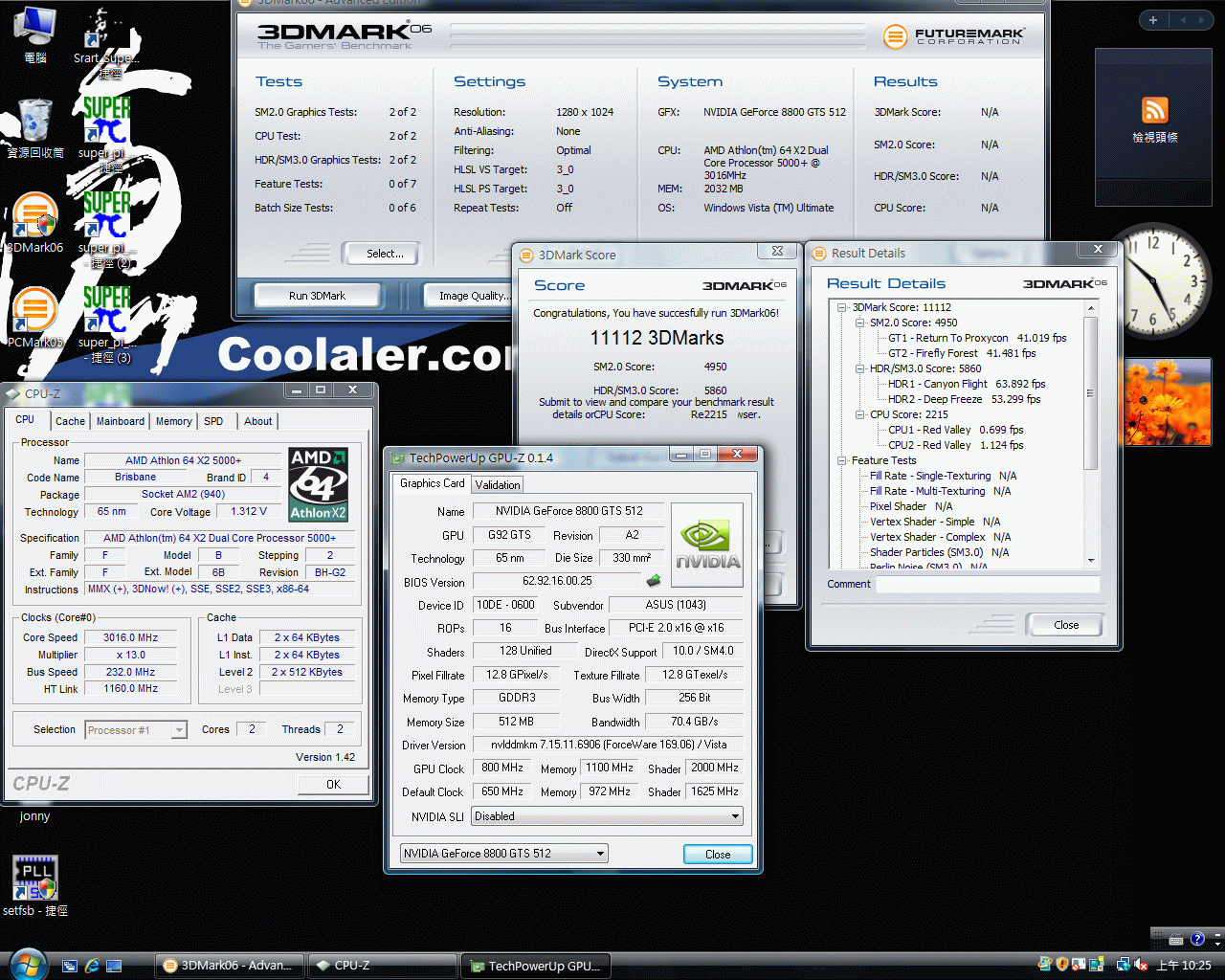The height and width of the screenshot is (980, 1225).
Task: Open the GeForce 8800 GTS 512 GPU selector dropdown
Action: (x=504, y=853)
